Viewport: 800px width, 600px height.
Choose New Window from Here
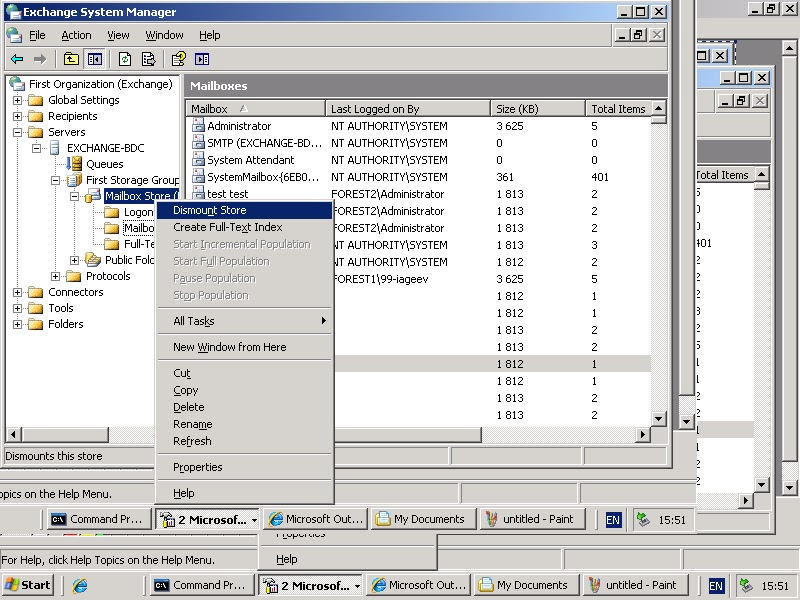coord(244,347)
